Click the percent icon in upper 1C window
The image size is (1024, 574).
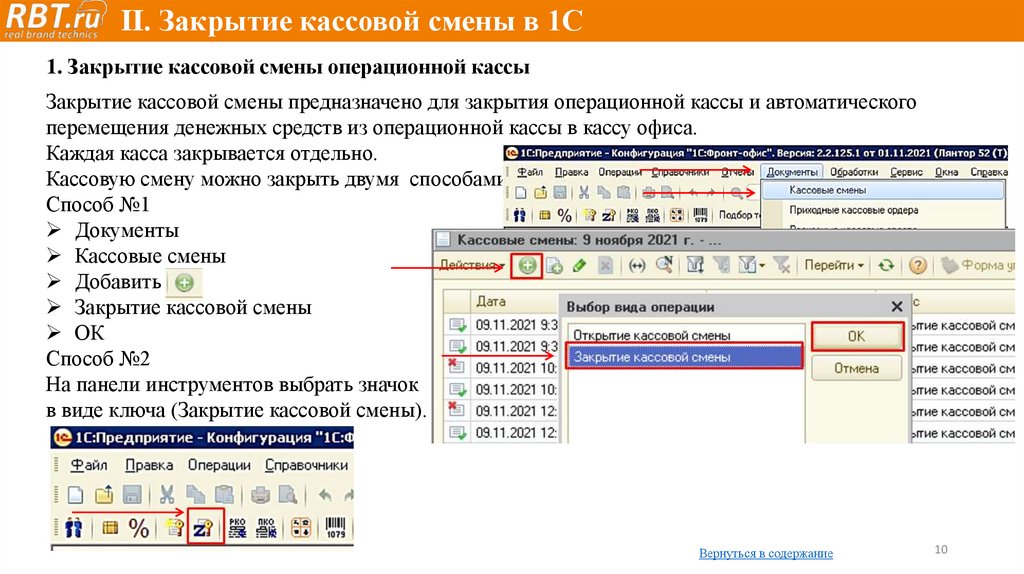pyautogui.click(x=565, y=215)
